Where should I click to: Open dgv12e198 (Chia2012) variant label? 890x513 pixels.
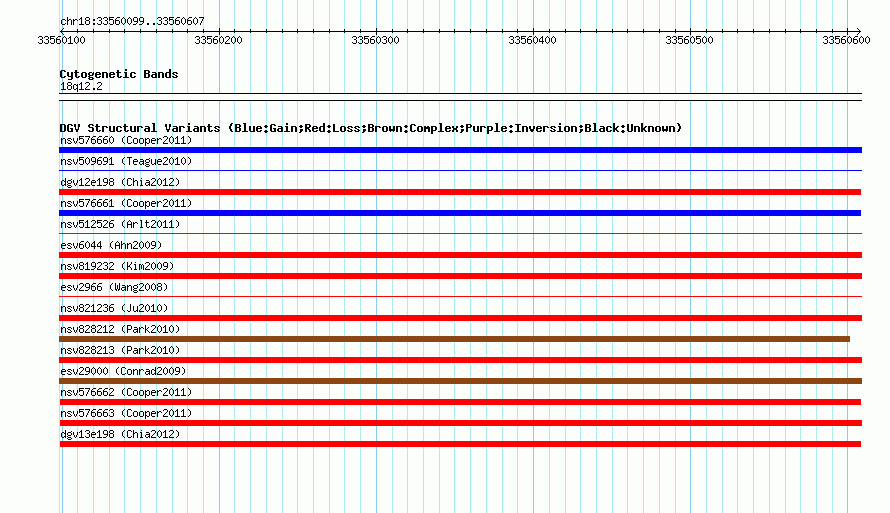click(120, 182)
